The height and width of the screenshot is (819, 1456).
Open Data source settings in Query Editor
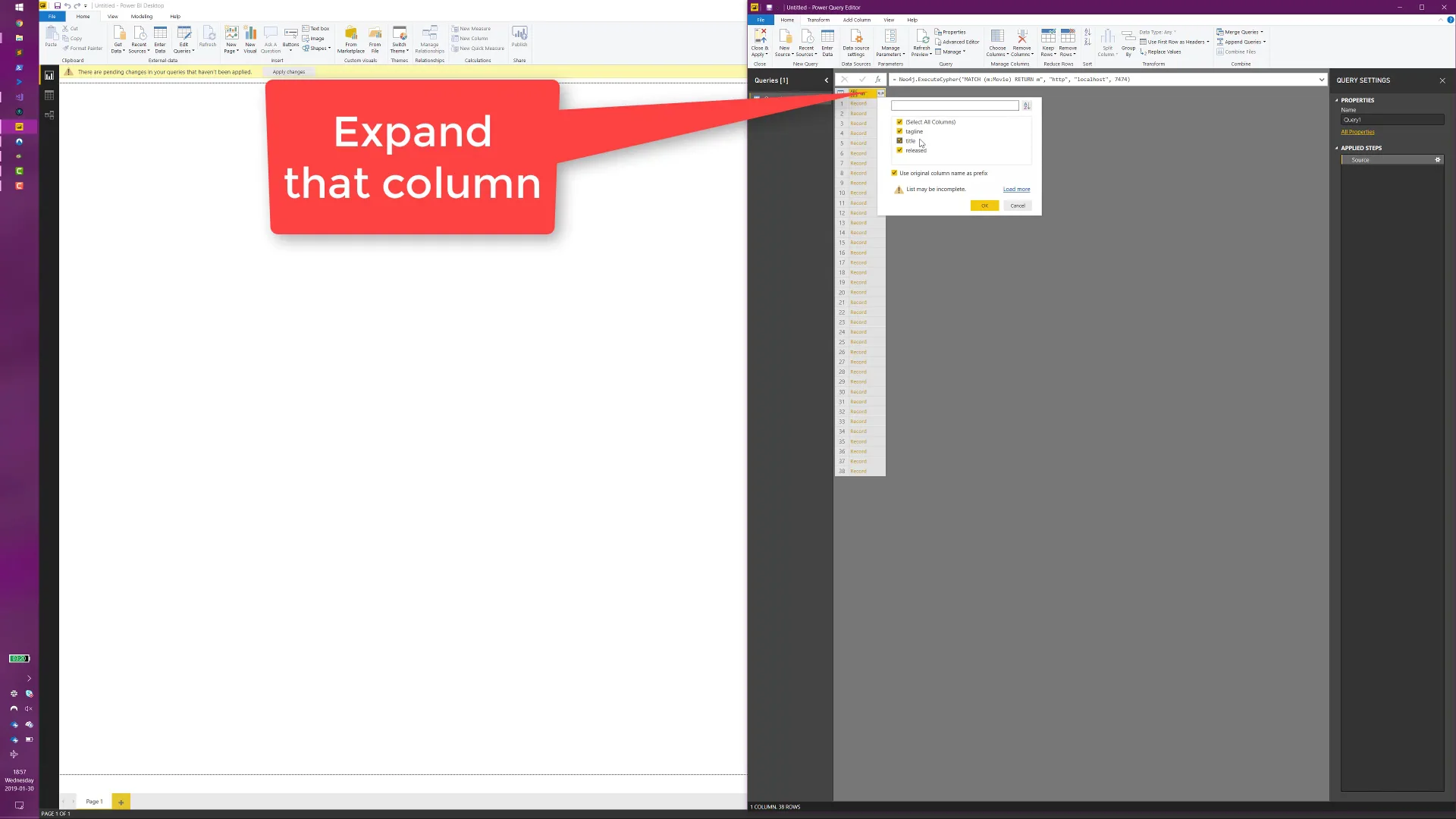pos(856,43)
